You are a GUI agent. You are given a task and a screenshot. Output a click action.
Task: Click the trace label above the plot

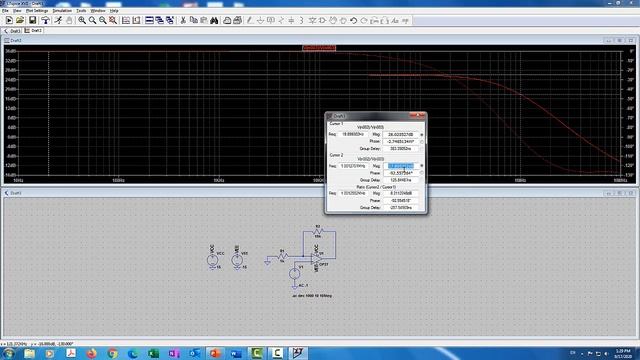[319, 48]
